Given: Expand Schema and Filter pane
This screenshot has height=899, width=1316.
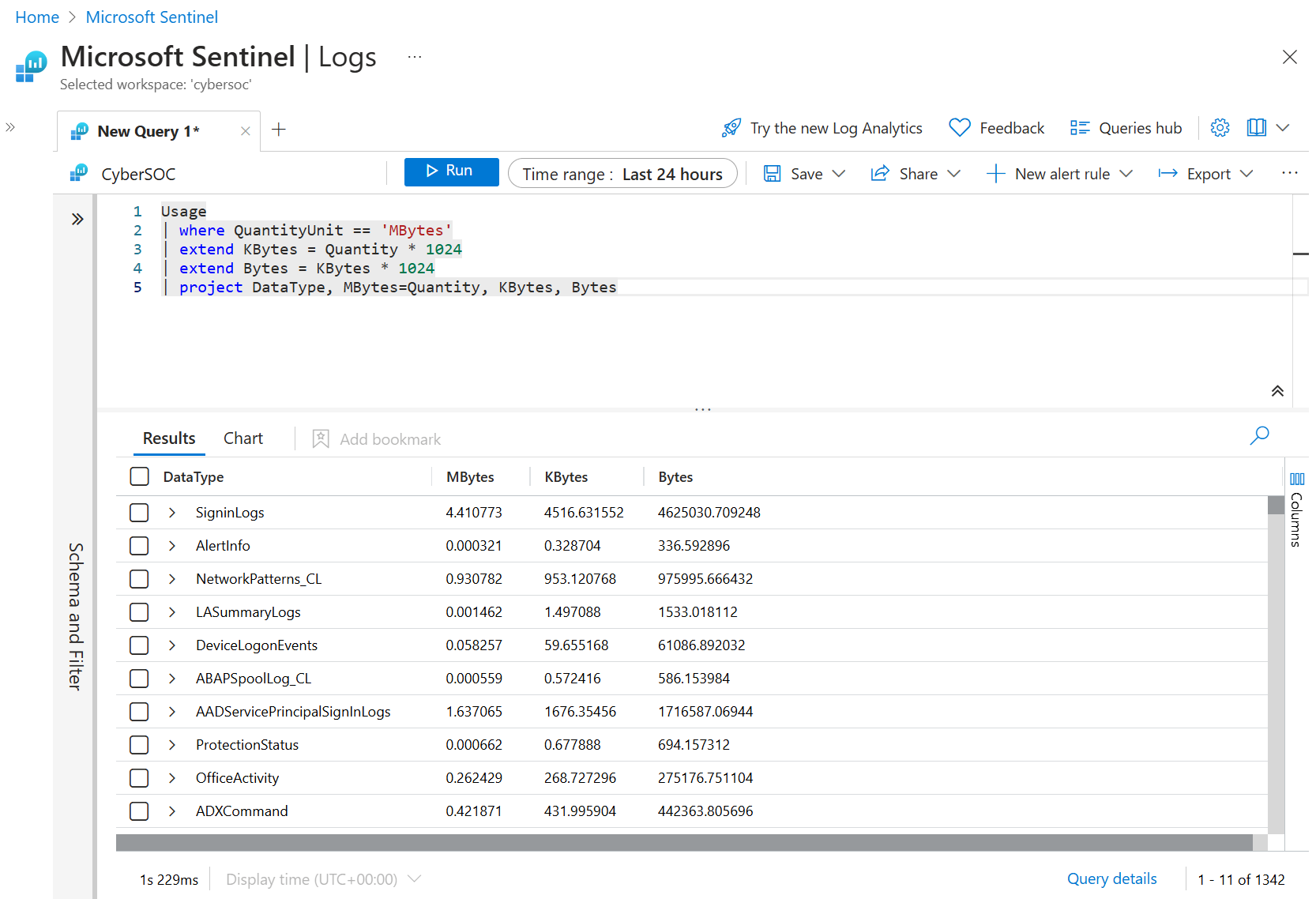Looking at the screenshot, I should 77,219.
